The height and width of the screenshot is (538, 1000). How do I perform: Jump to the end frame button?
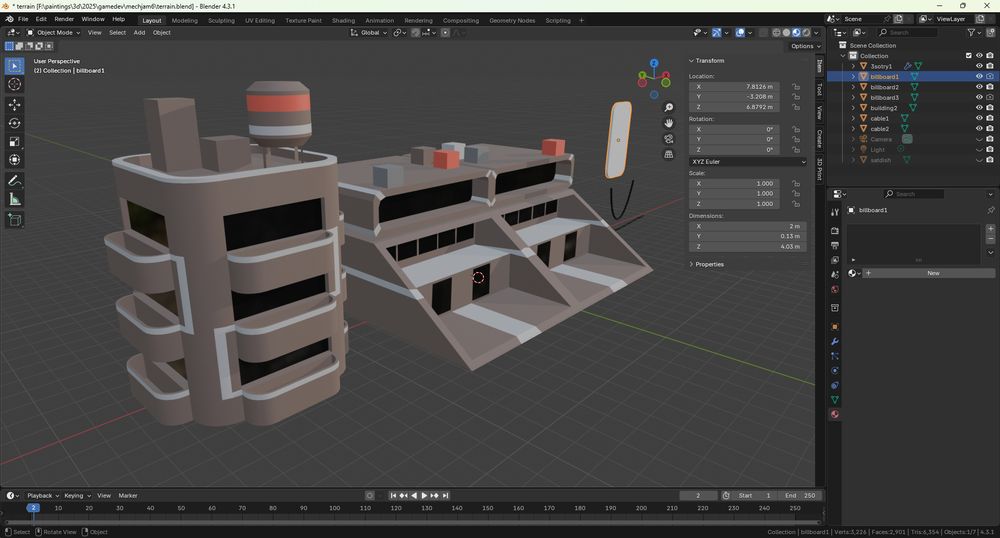pos(446,495)
